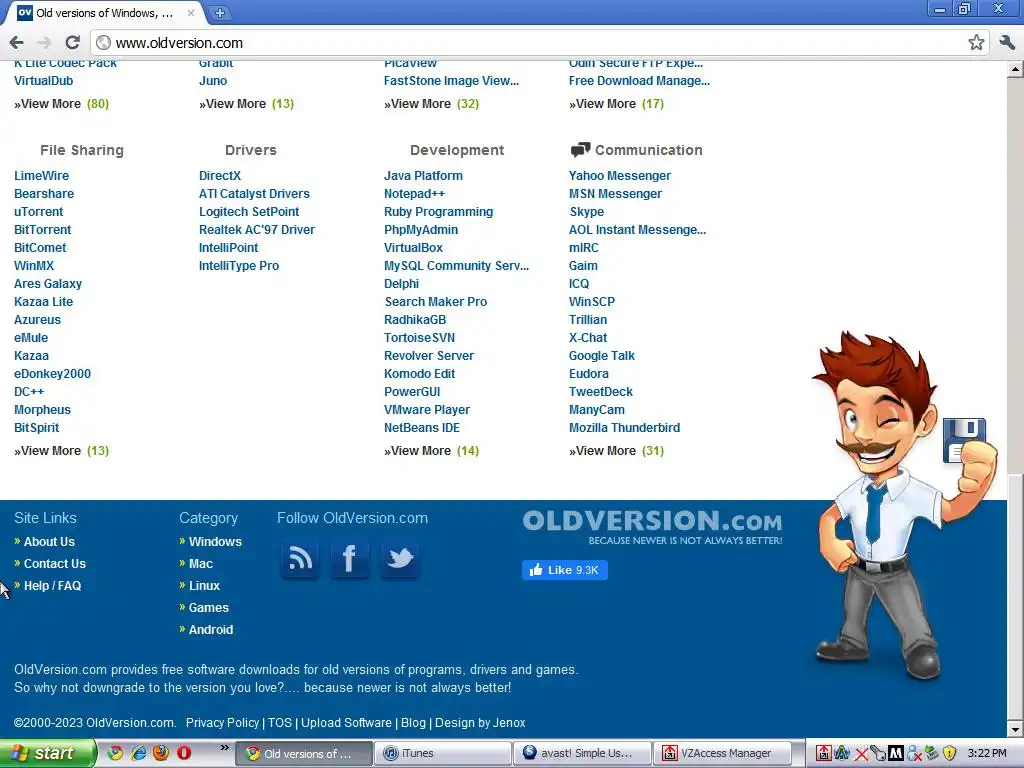The height and width of the screenshot is (768, 1024).
Task: Select the Linux category in footer
Action: (204, 586)
